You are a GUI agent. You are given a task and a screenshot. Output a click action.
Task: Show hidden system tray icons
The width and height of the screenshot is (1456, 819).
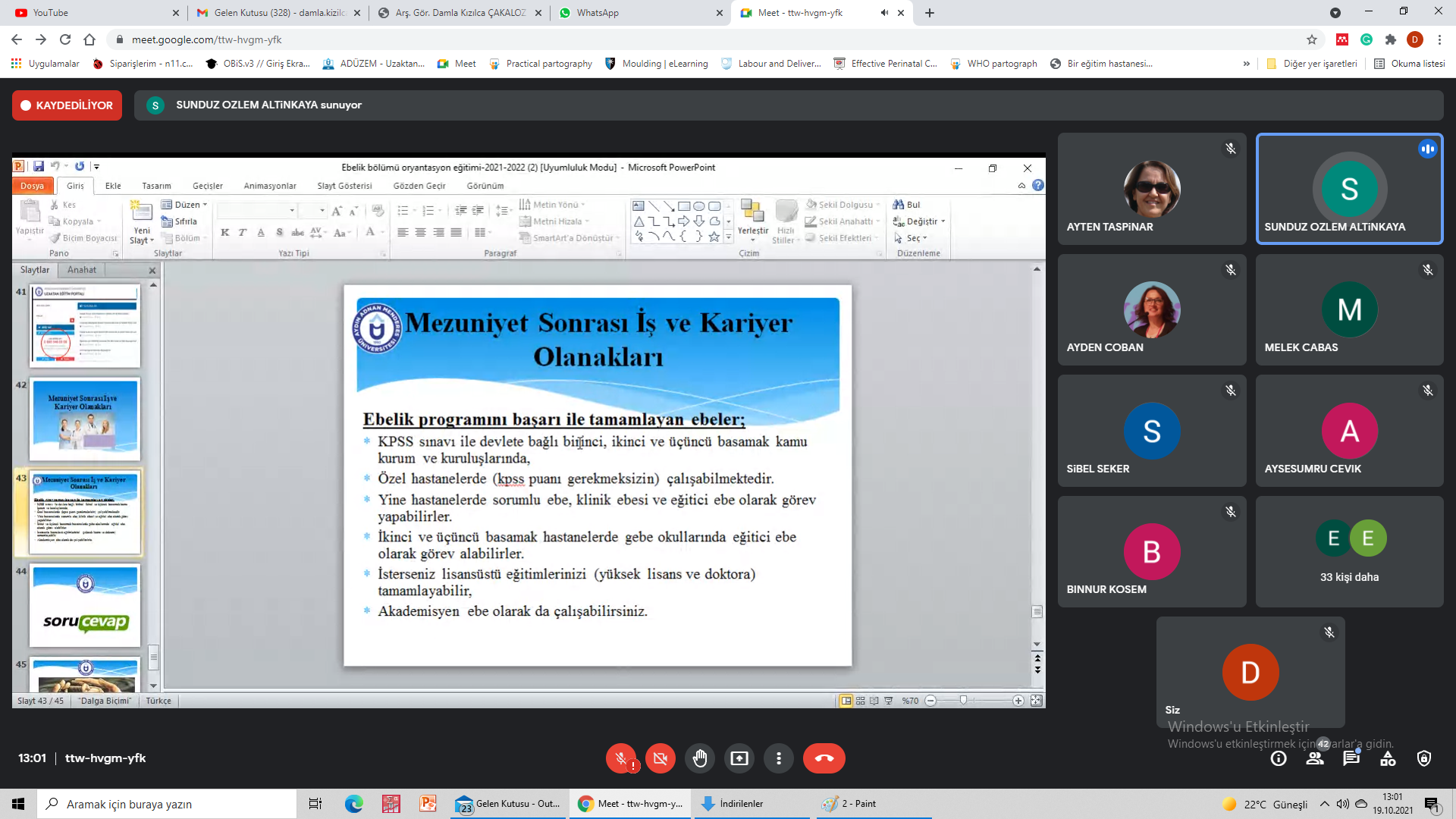[1324, 804]
